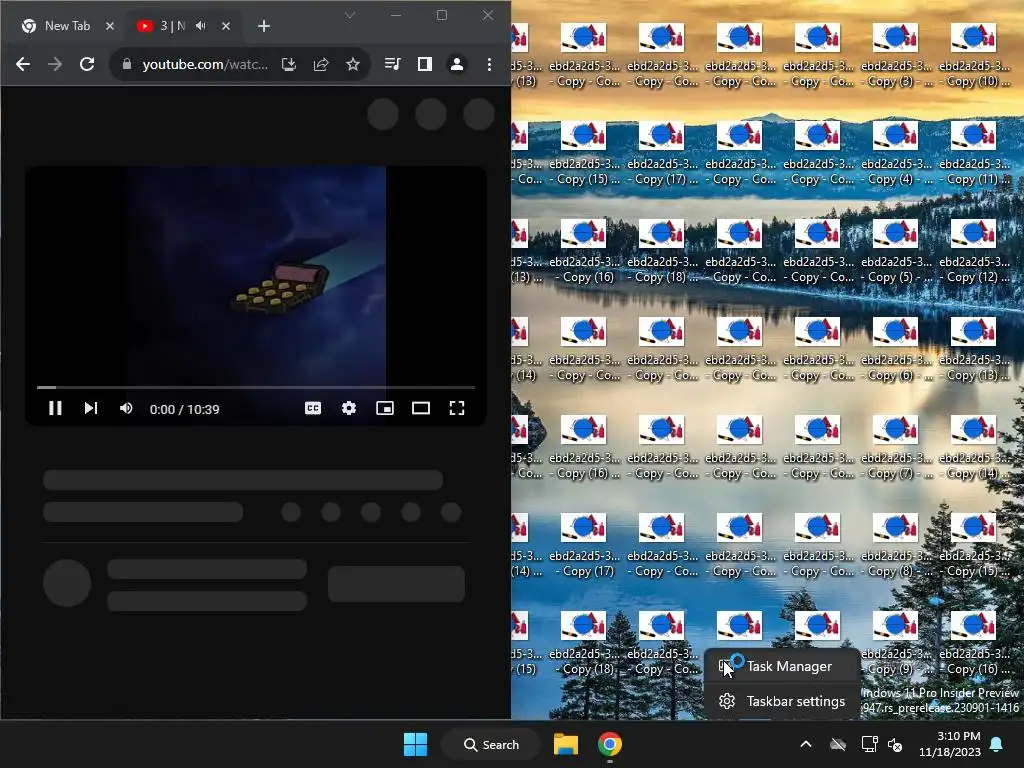
Task: Choose Taskbar settings in the context menu
Action: pos(781,701)
